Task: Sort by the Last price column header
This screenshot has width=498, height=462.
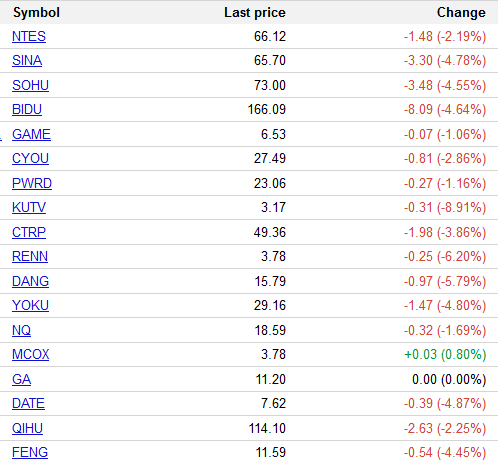Action: coord(255,13)
